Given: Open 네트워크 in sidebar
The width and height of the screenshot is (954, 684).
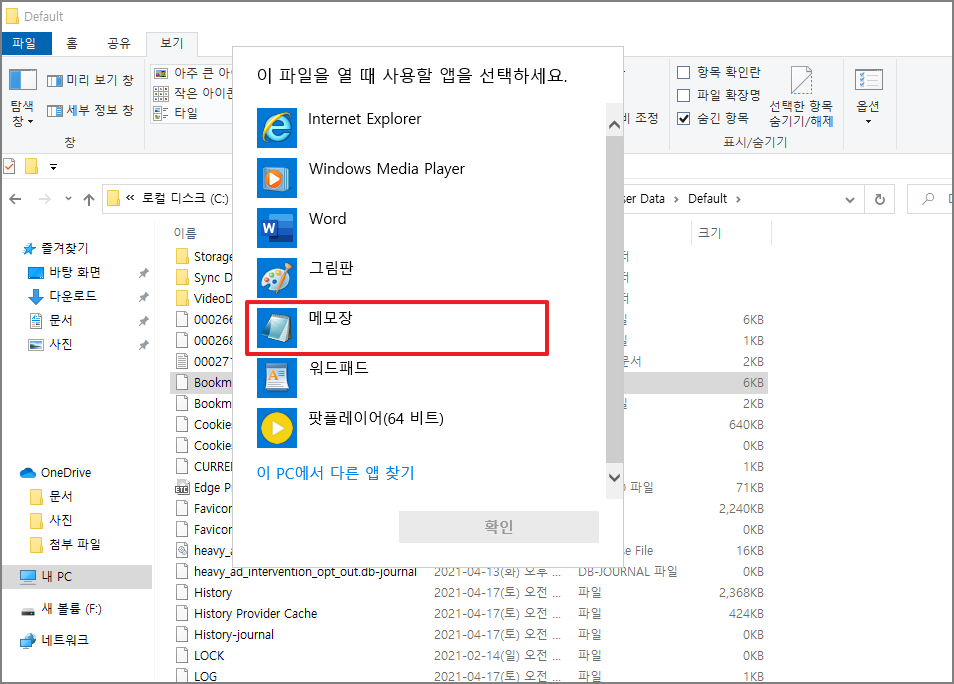Looking at the screenshot, I should [54, 640].
